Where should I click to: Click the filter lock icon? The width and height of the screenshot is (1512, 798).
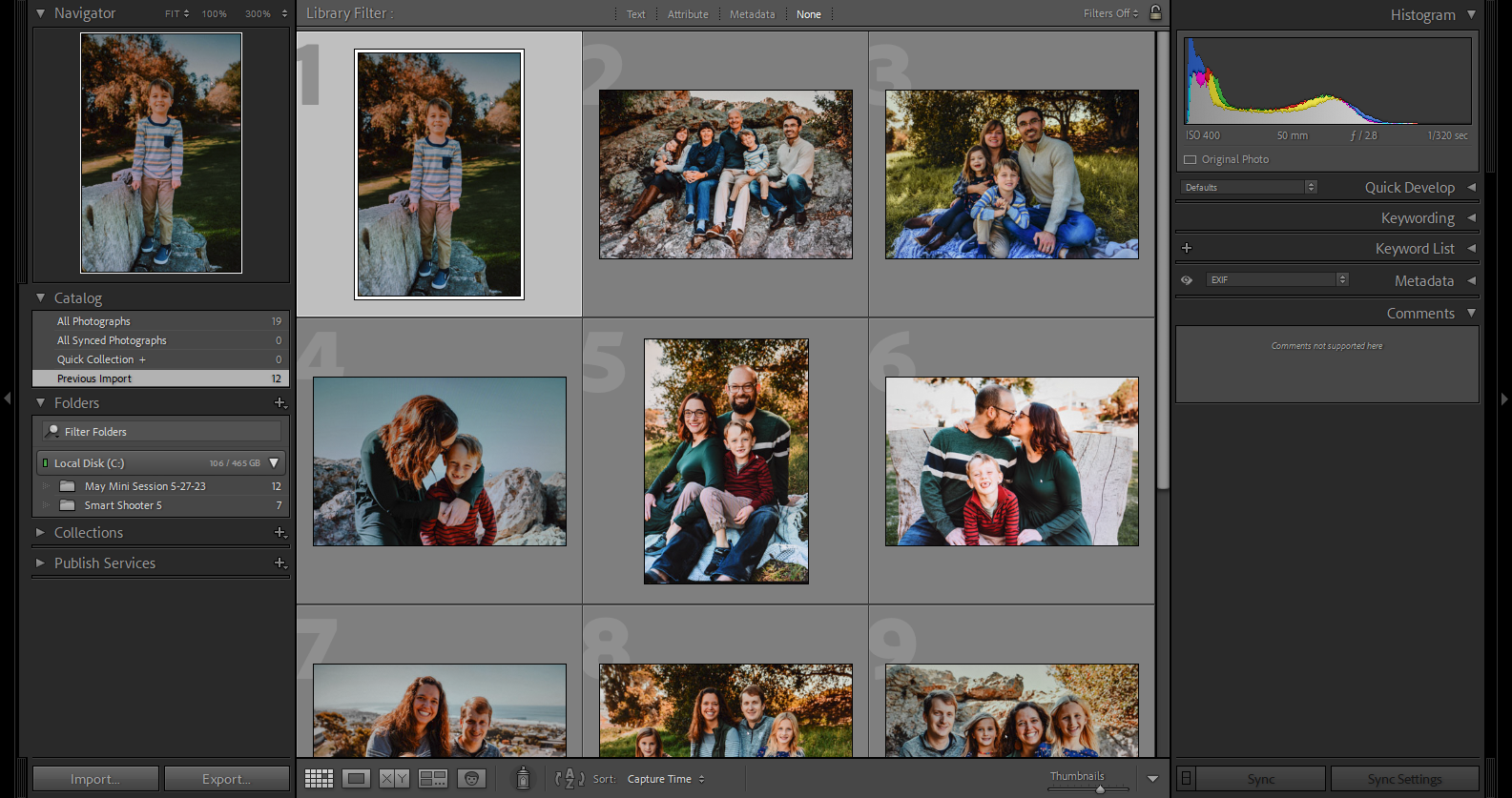point(1155,13)
